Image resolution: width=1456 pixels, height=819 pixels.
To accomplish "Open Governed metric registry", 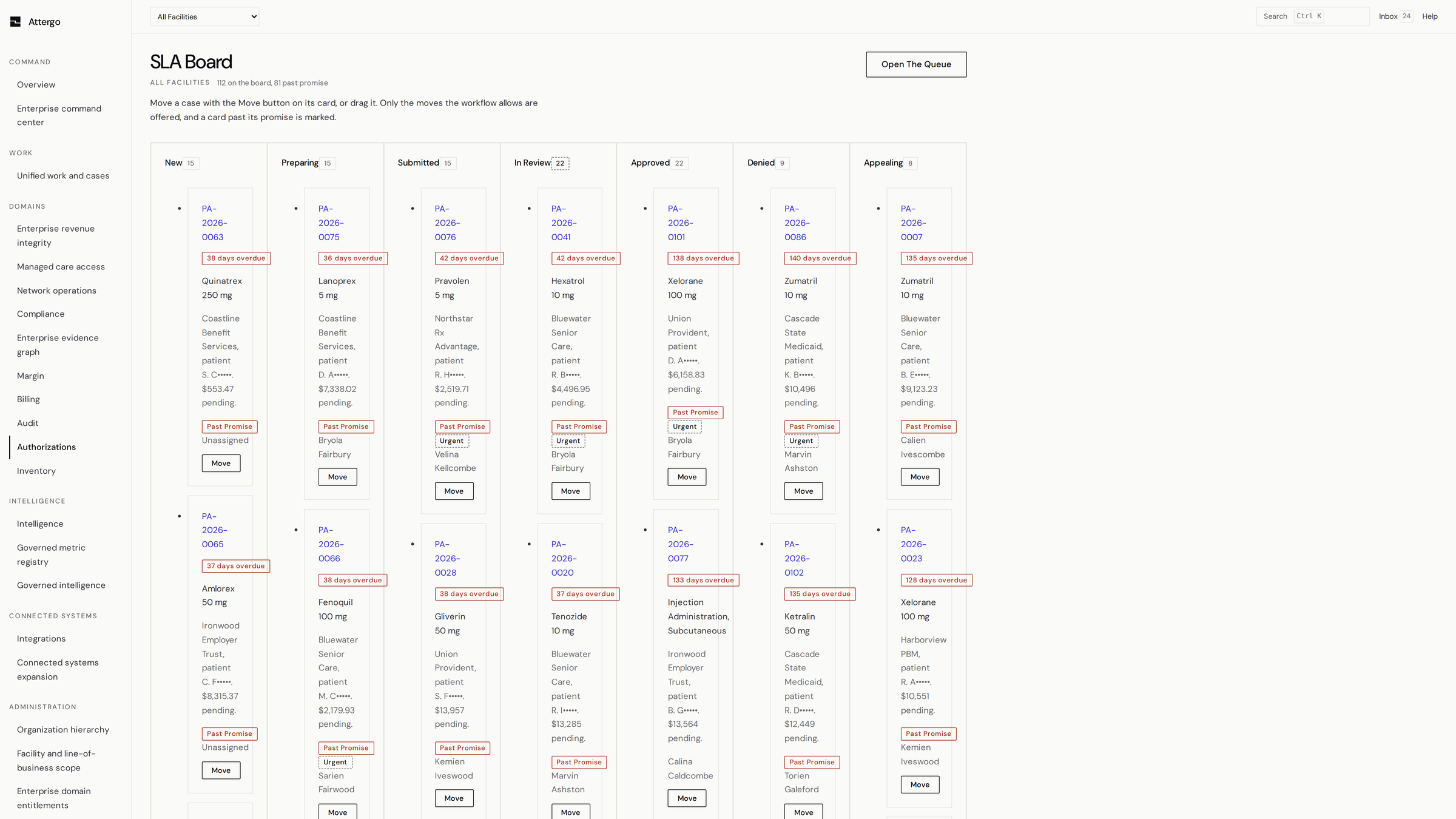I will click(51, 554).
